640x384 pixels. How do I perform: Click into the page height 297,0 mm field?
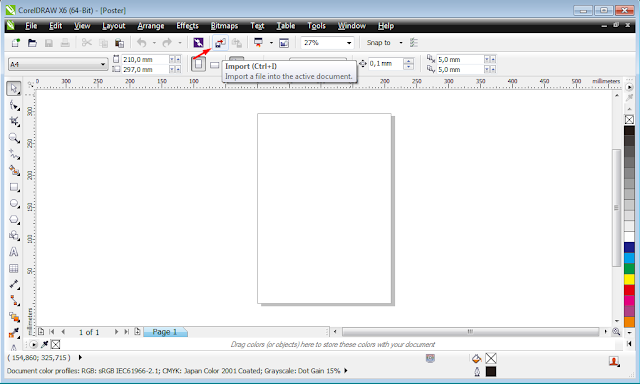[x=145, y=69]
